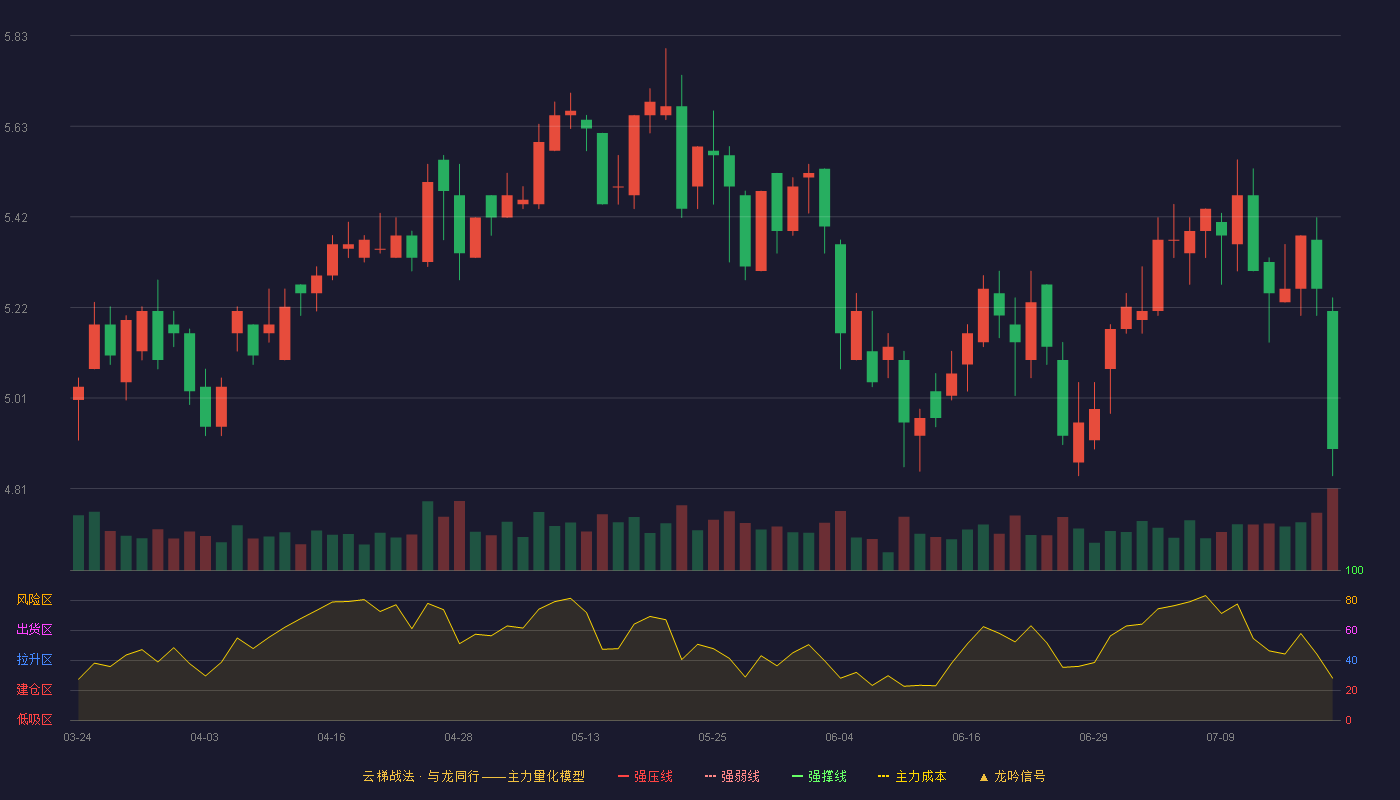Image resolution: width=1400 pixels, height=800 pixels.
Task: Toggle the 龙吟信号 triangle legend entry
Action: pyautogui.click(x=1012, y=776)
